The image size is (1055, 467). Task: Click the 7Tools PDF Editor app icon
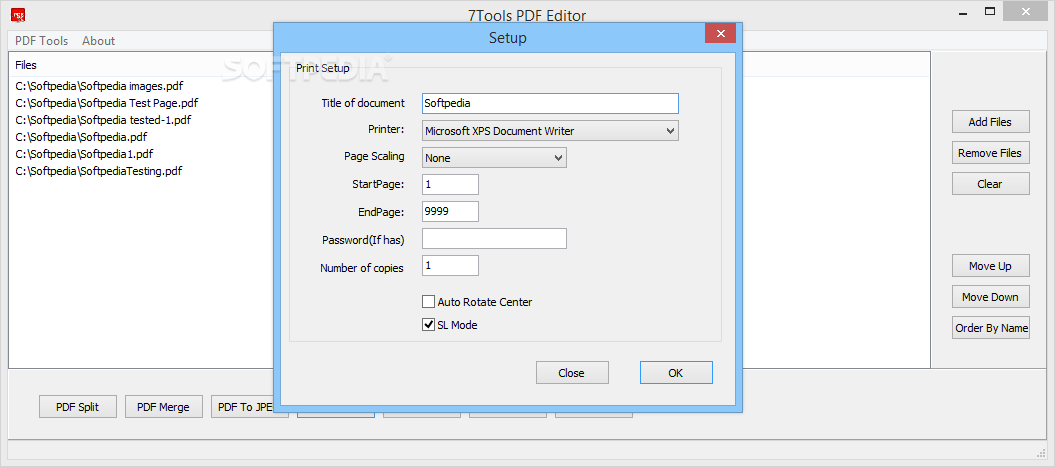(18, 13)
